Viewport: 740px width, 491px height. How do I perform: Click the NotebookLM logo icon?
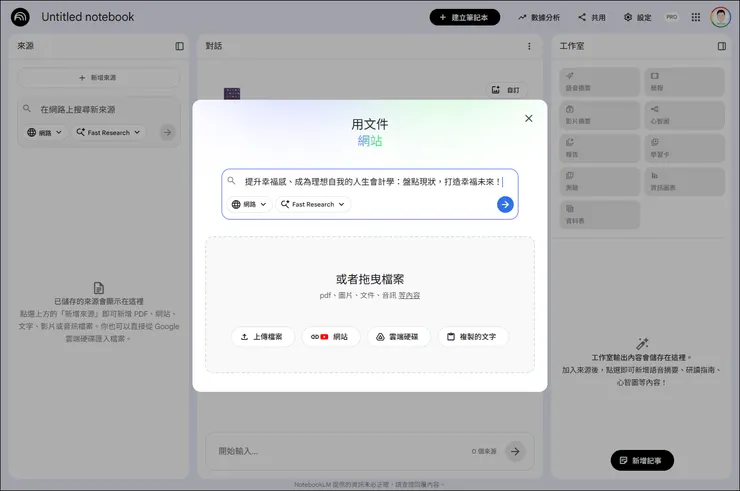tap(20, 17)
